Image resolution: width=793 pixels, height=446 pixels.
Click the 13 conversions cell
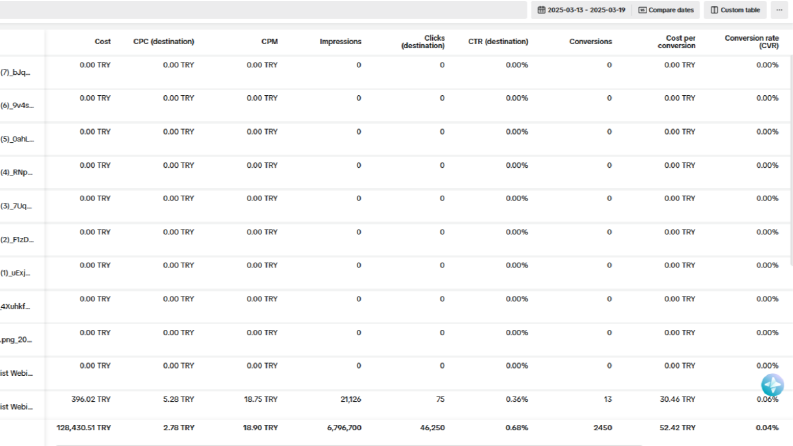point(608,399)
